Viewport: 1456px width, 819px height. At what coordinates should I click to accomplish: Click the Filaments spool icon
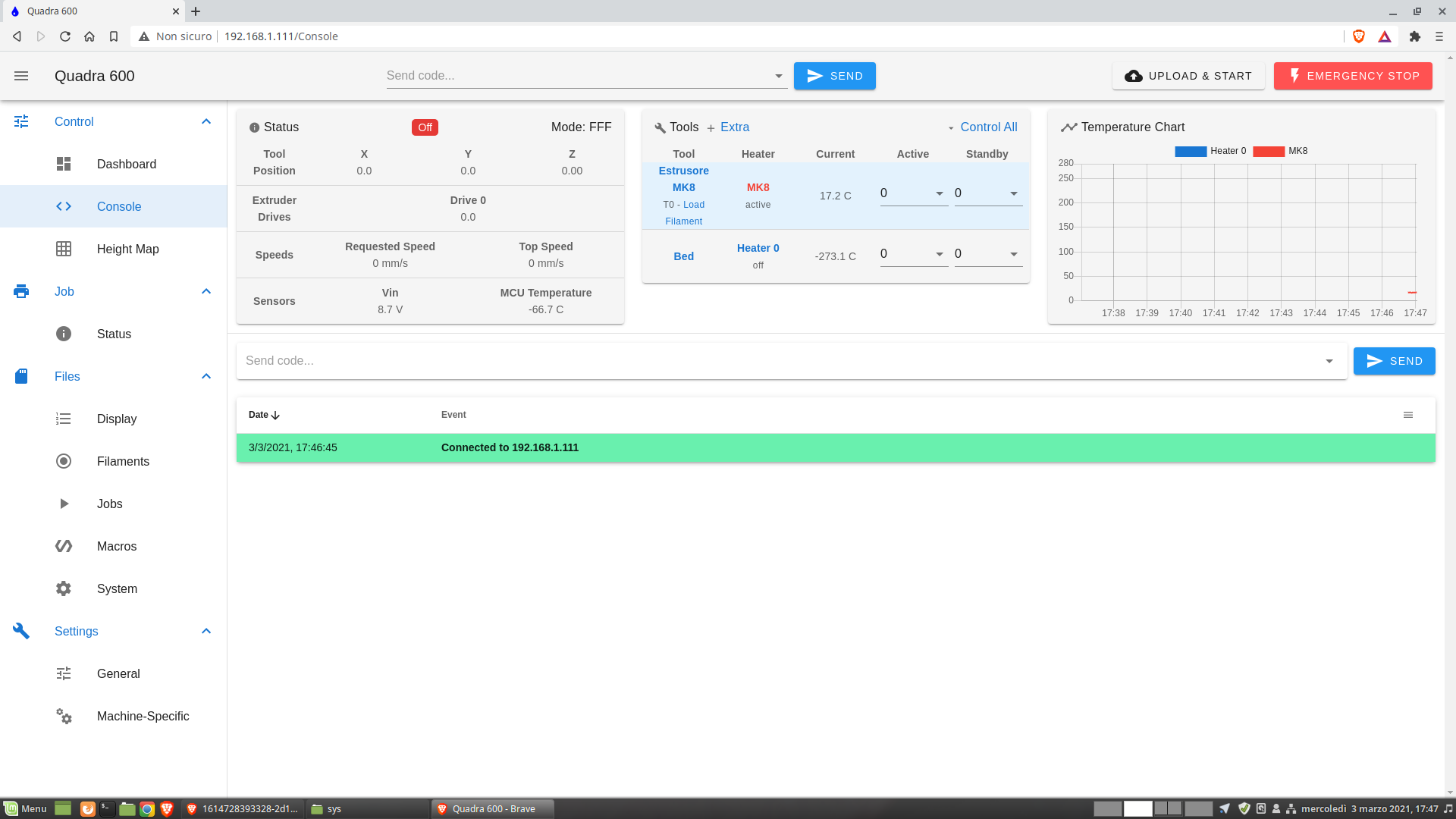[x=64, y=461]
